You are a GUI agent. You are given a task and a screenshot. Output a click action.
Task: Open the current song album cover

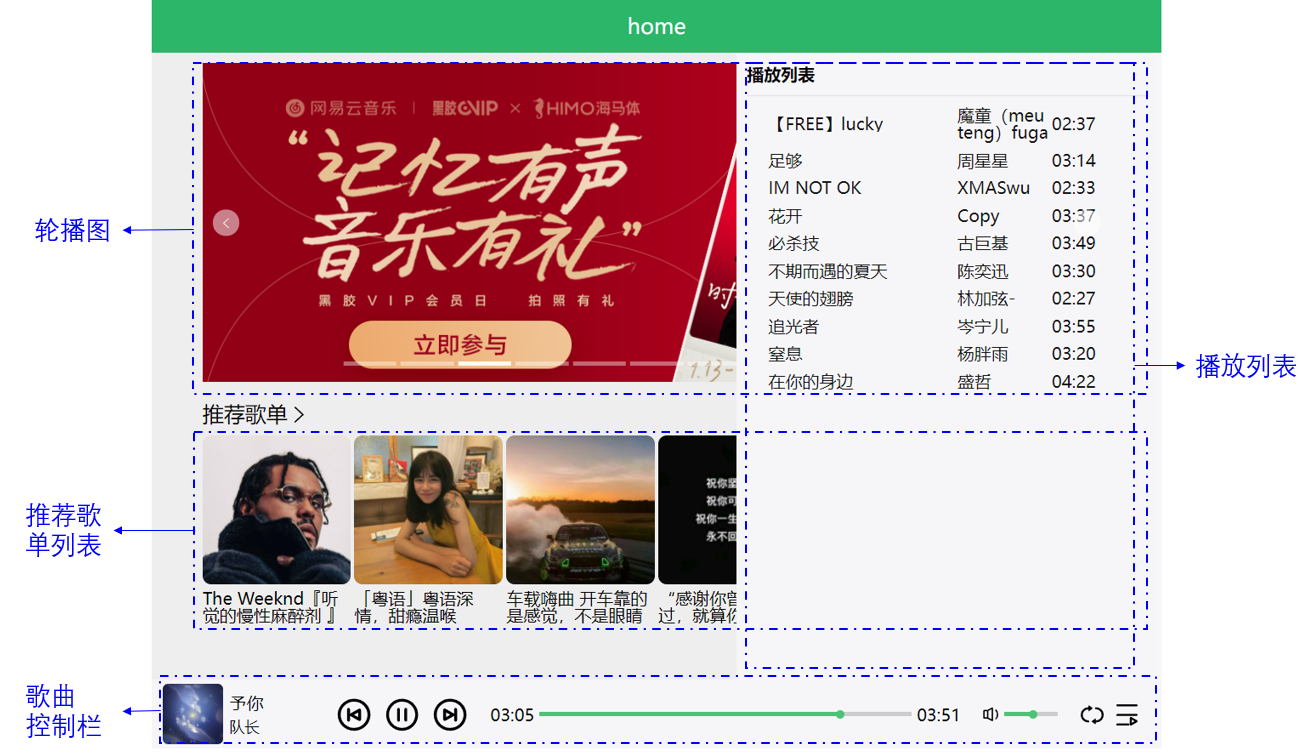[x=193, y=714]
